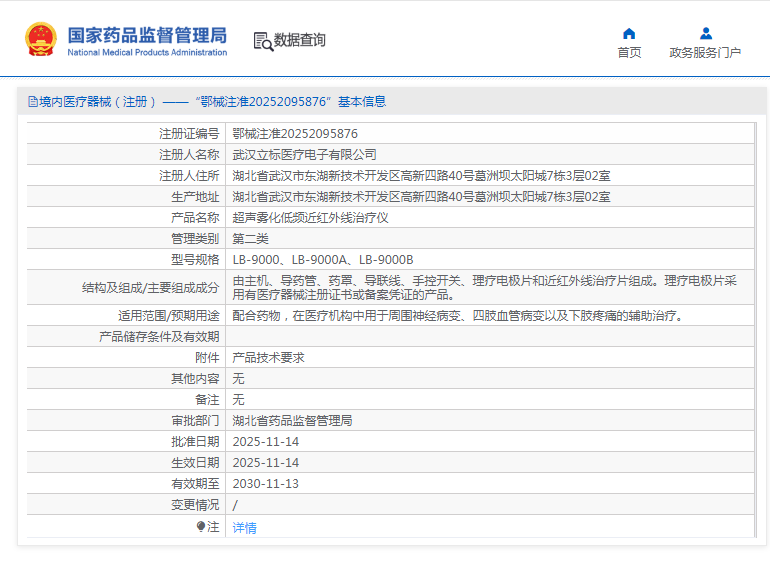Click approval department 湖北省药品监督管理局
The image size is (770, 561).
pos(292,420)
